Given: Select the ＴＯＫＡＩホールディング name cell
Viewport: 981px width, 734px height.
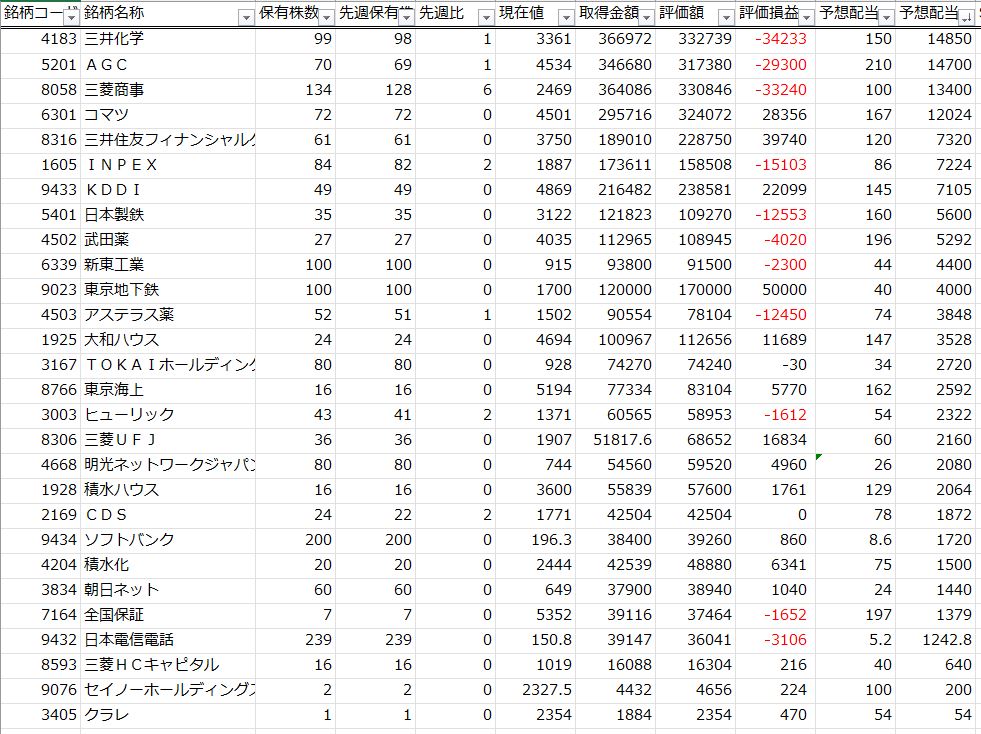Looking at the screenshot, I should pyautogui.click(x=168, y=365).
